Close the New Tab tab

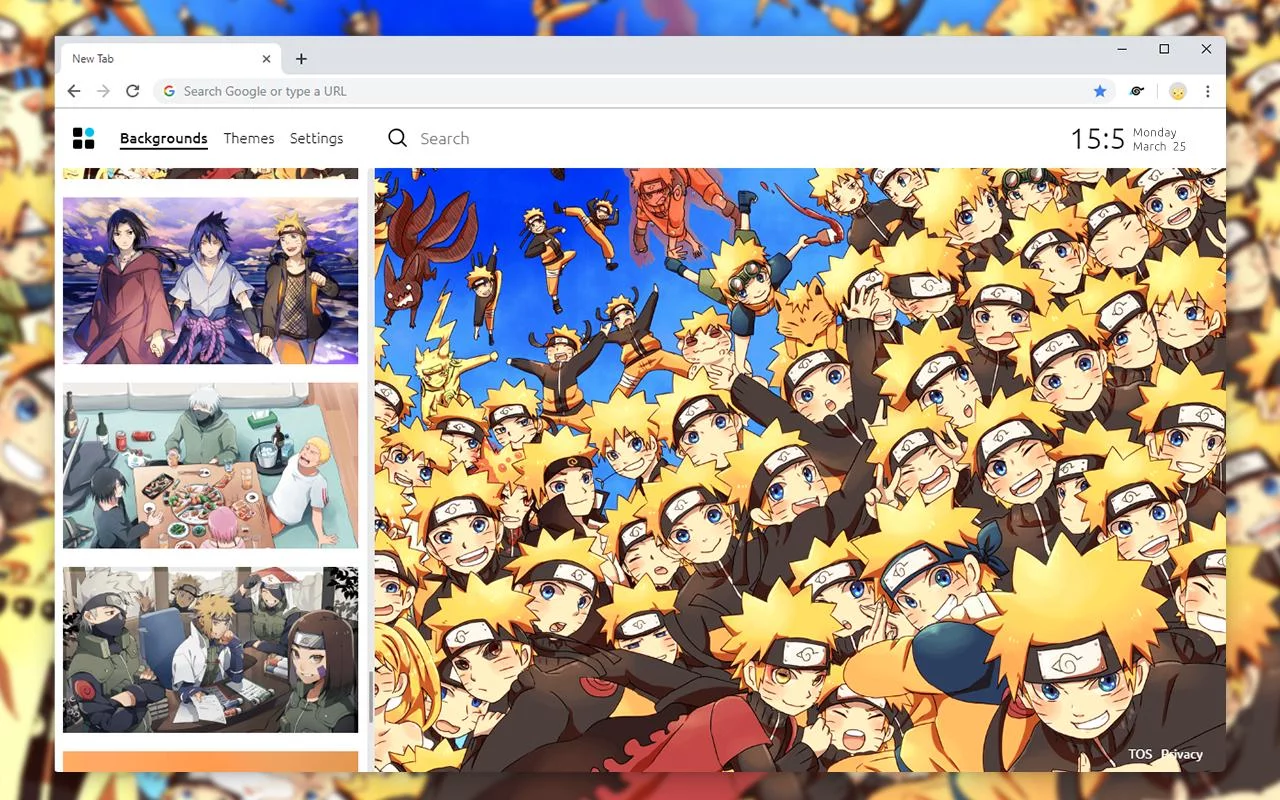(x=266, y=59)
